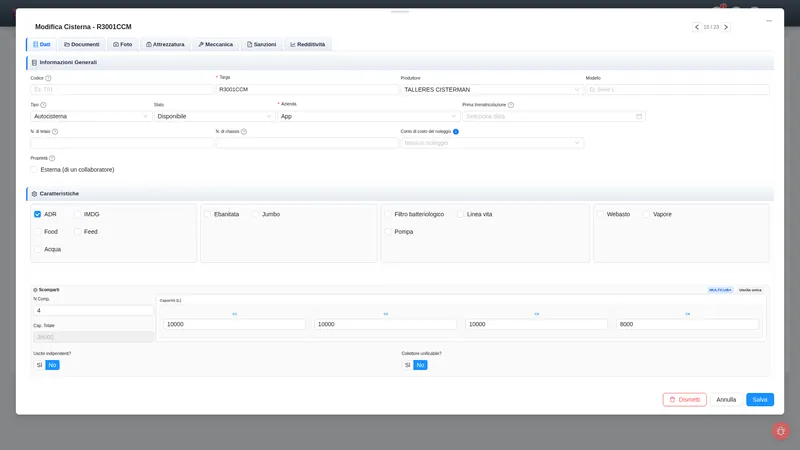
Task: Go to next cisterna with right arrow
Action: [x=726, y=27]
